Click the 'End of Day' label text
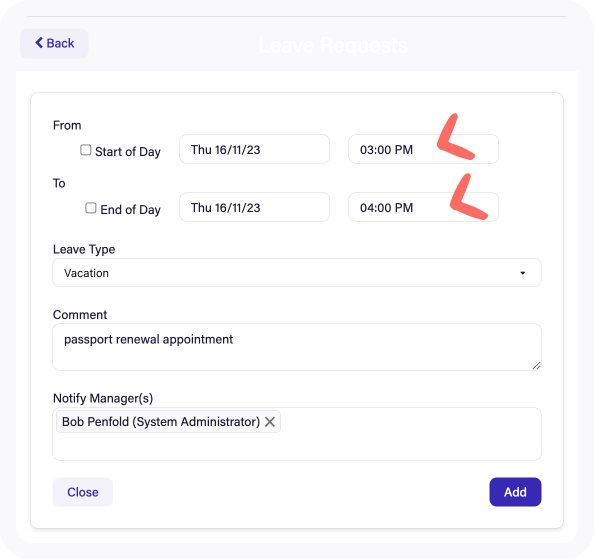The width and height of the screenshot is (594, 559). click(x=130, y=209)
